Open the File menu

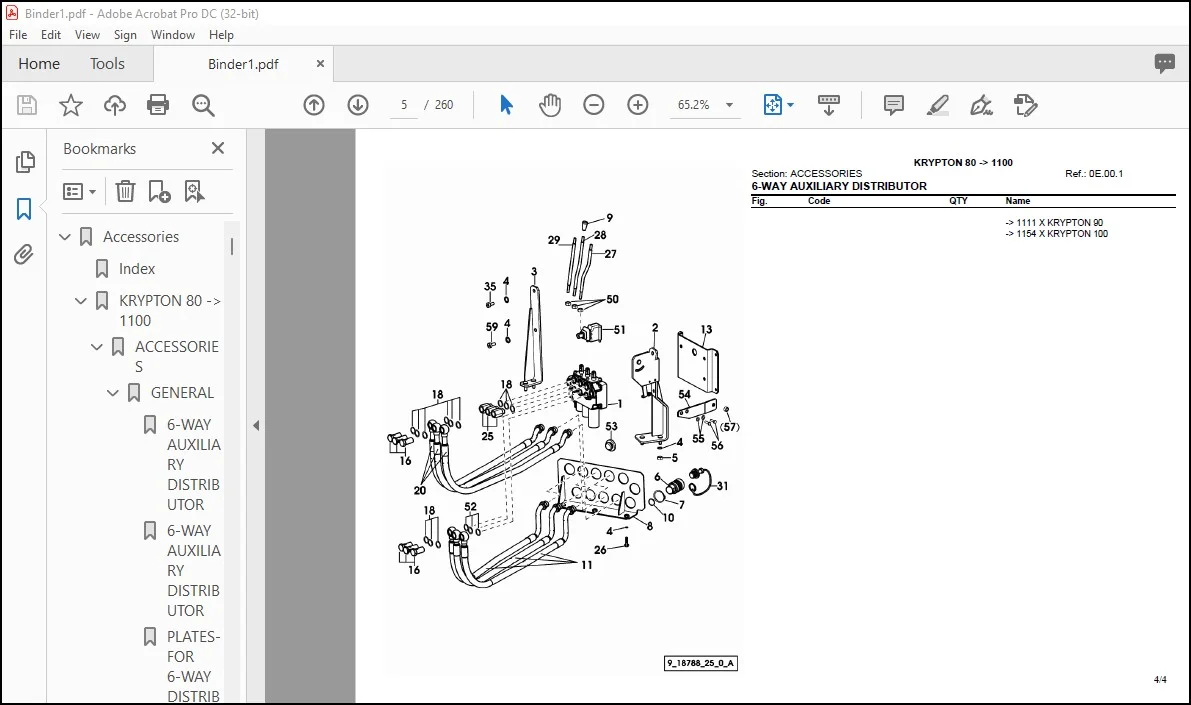coord(18,35)
